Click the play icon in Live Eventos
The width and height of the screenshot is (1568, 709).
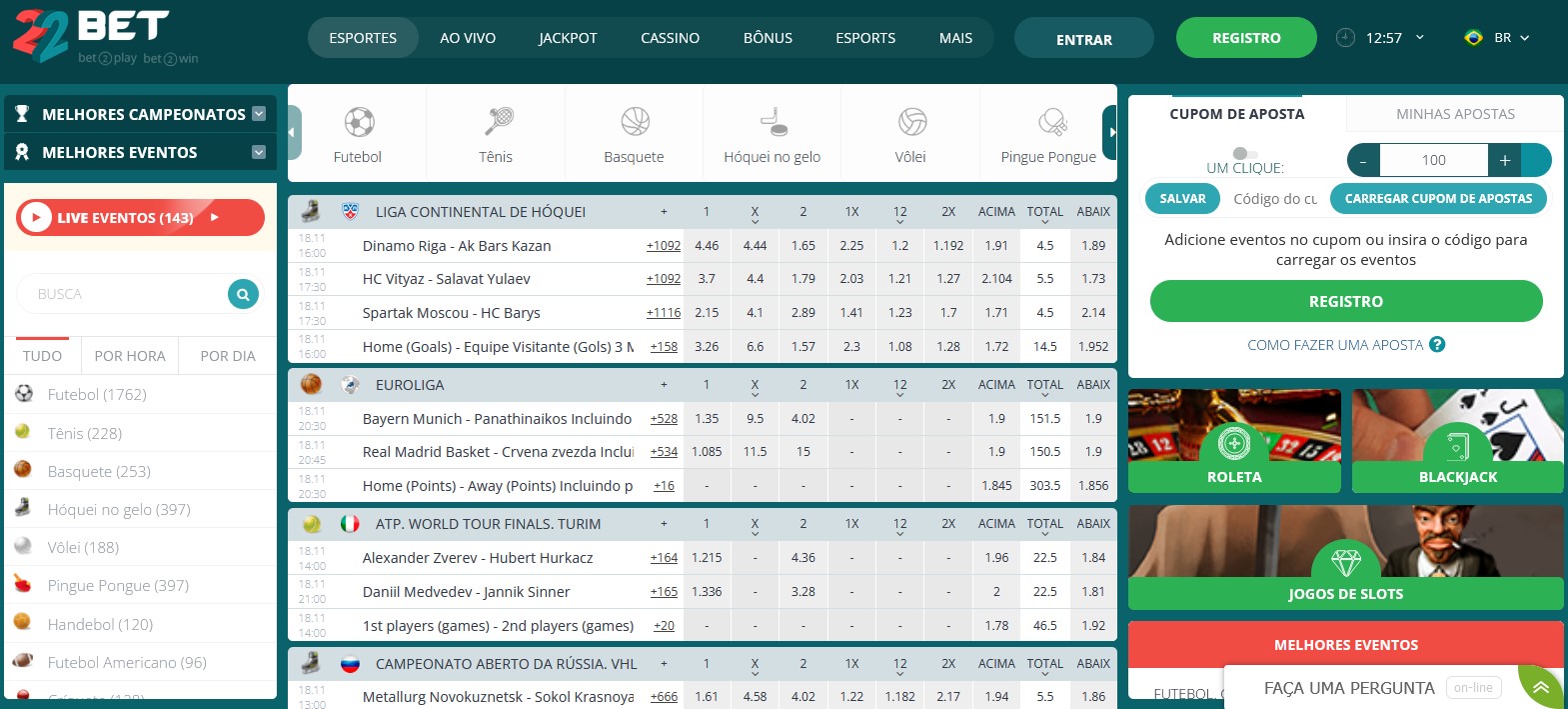click(x=36, y=217)
